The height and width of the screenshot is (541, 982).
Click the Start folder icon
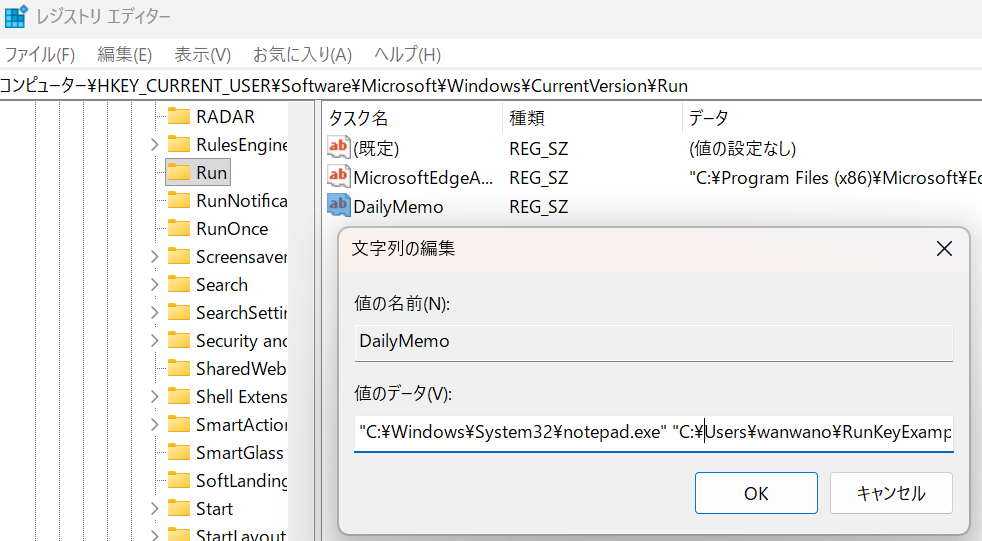pos(178,508)
